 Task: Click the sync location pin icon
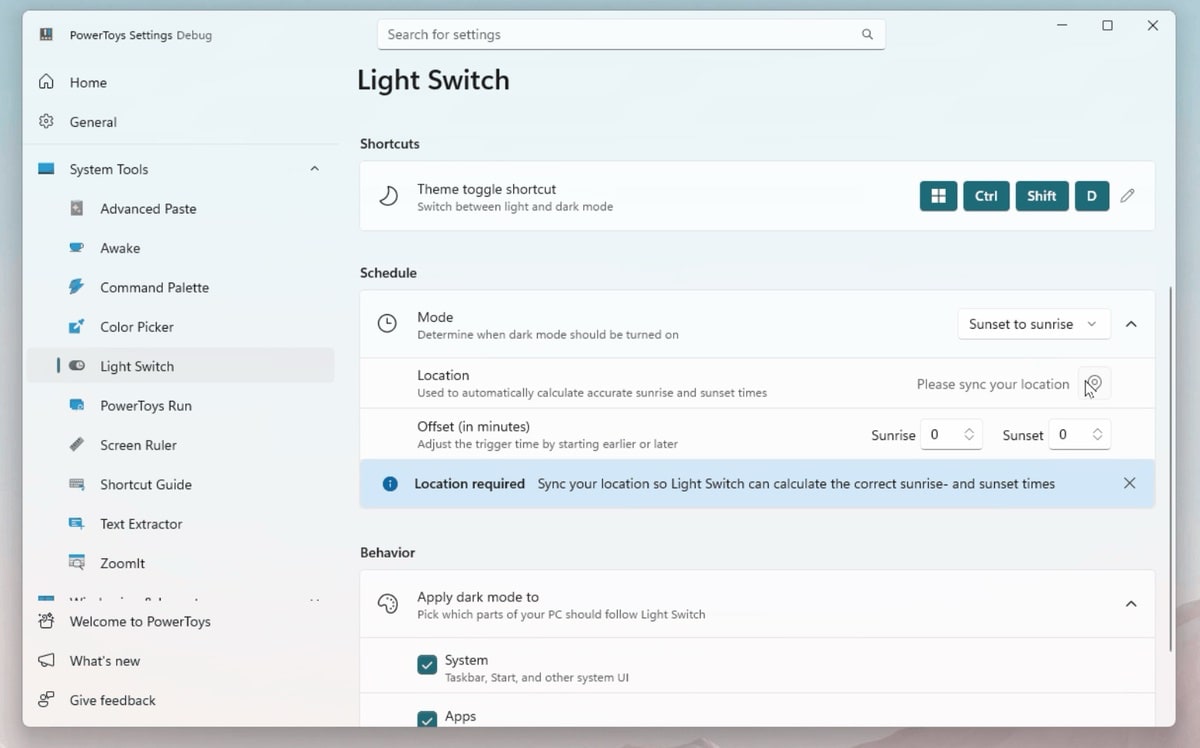tap(1094, 384)
